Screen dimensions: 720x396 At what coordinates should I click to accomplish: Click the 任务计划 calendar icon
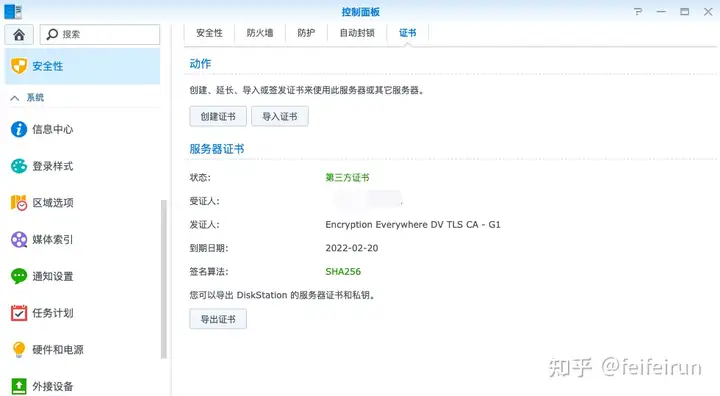pyautogui.click(x=19, y=313)
